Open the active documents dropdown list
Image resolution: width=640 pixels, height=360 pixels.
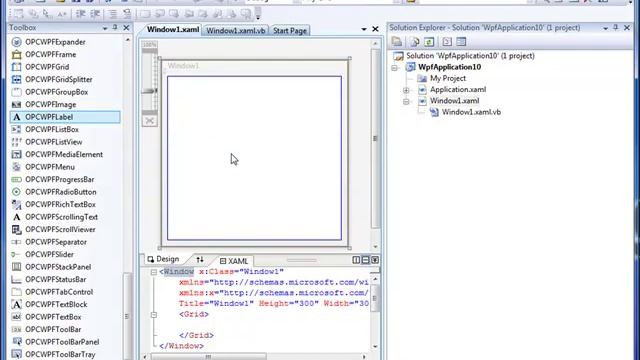[364, 29]
